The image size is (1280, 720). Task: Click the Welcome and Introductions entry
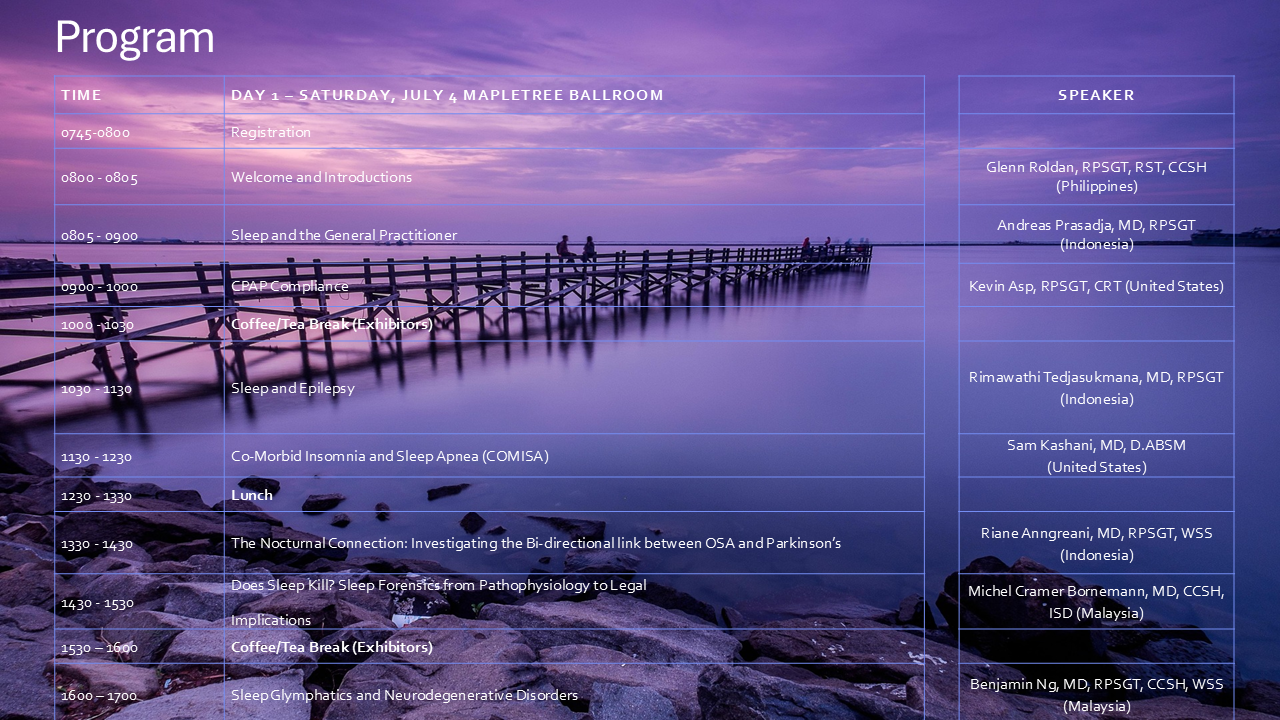pyautogui.click(x=321, y=177)
